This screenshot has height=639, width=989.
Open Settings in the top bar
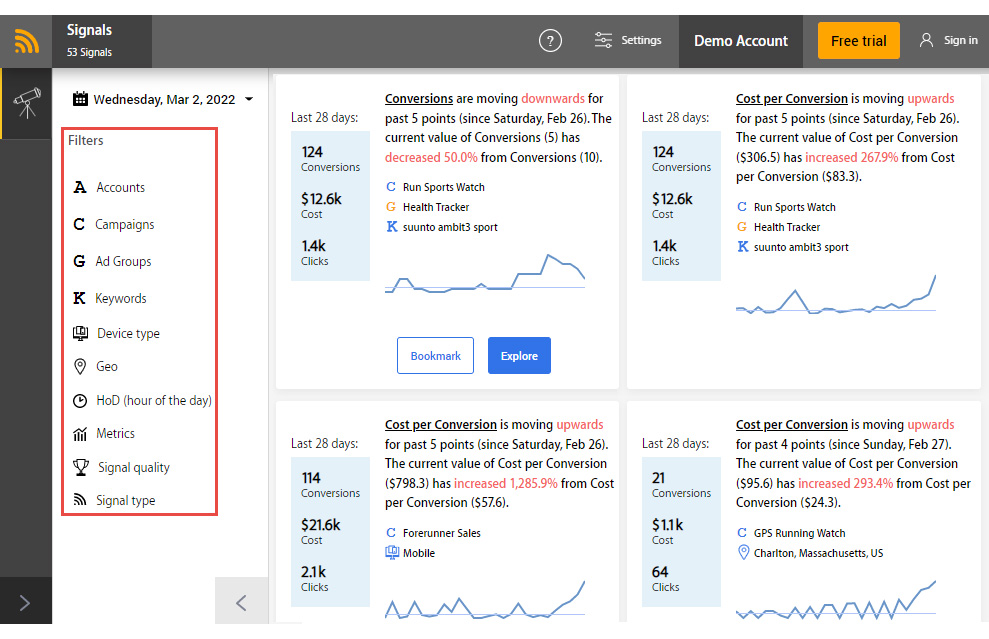pos(628,41)
